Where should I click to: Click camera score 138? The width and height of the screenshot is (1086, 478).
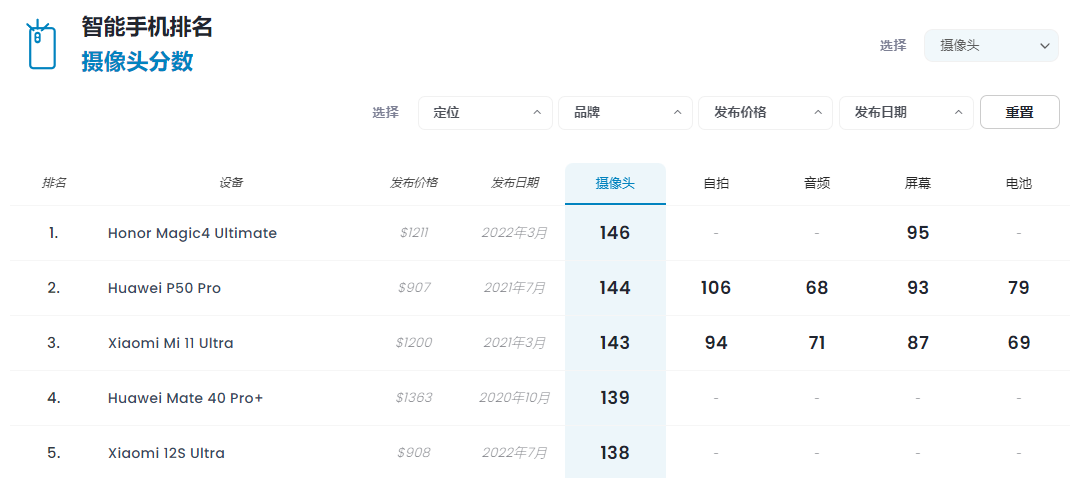[615, 453]
